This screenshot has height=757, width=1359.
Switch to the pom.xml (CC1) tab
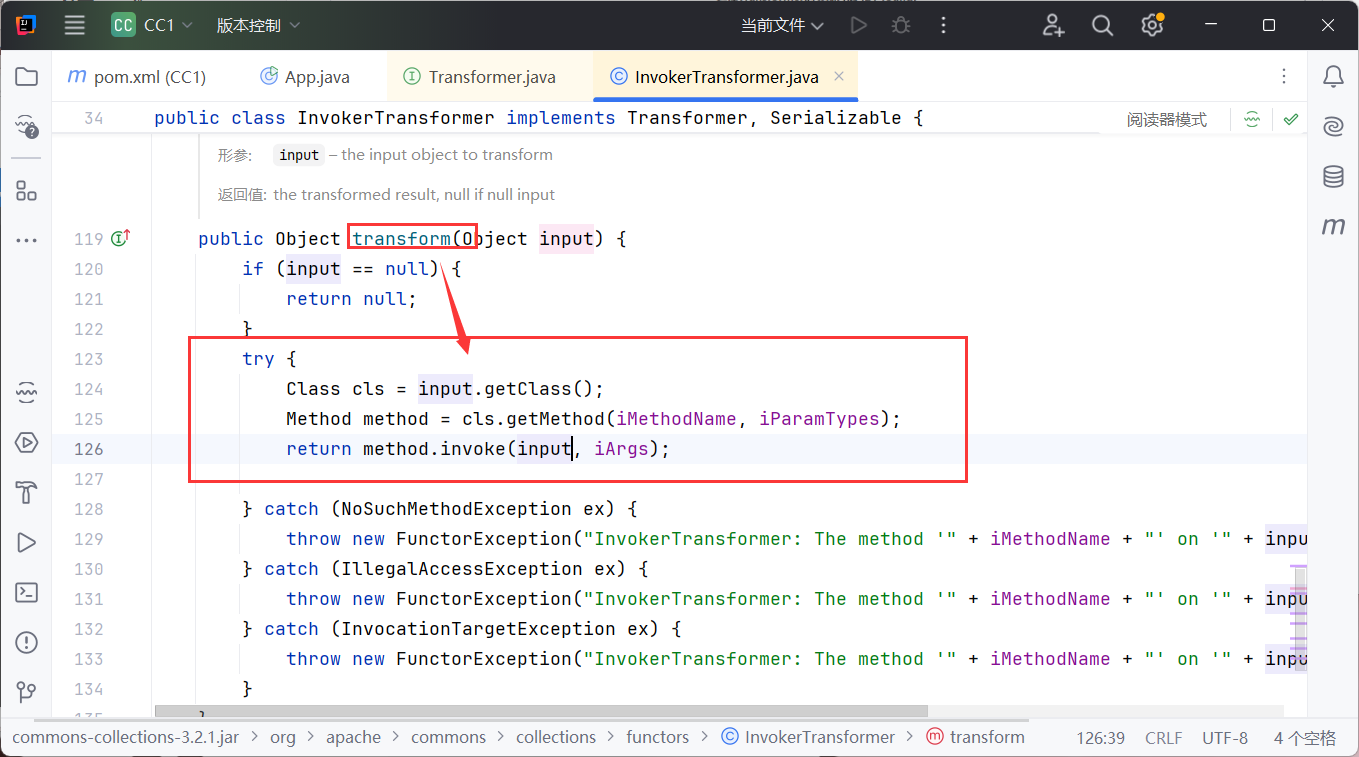[x=137, y=77]
